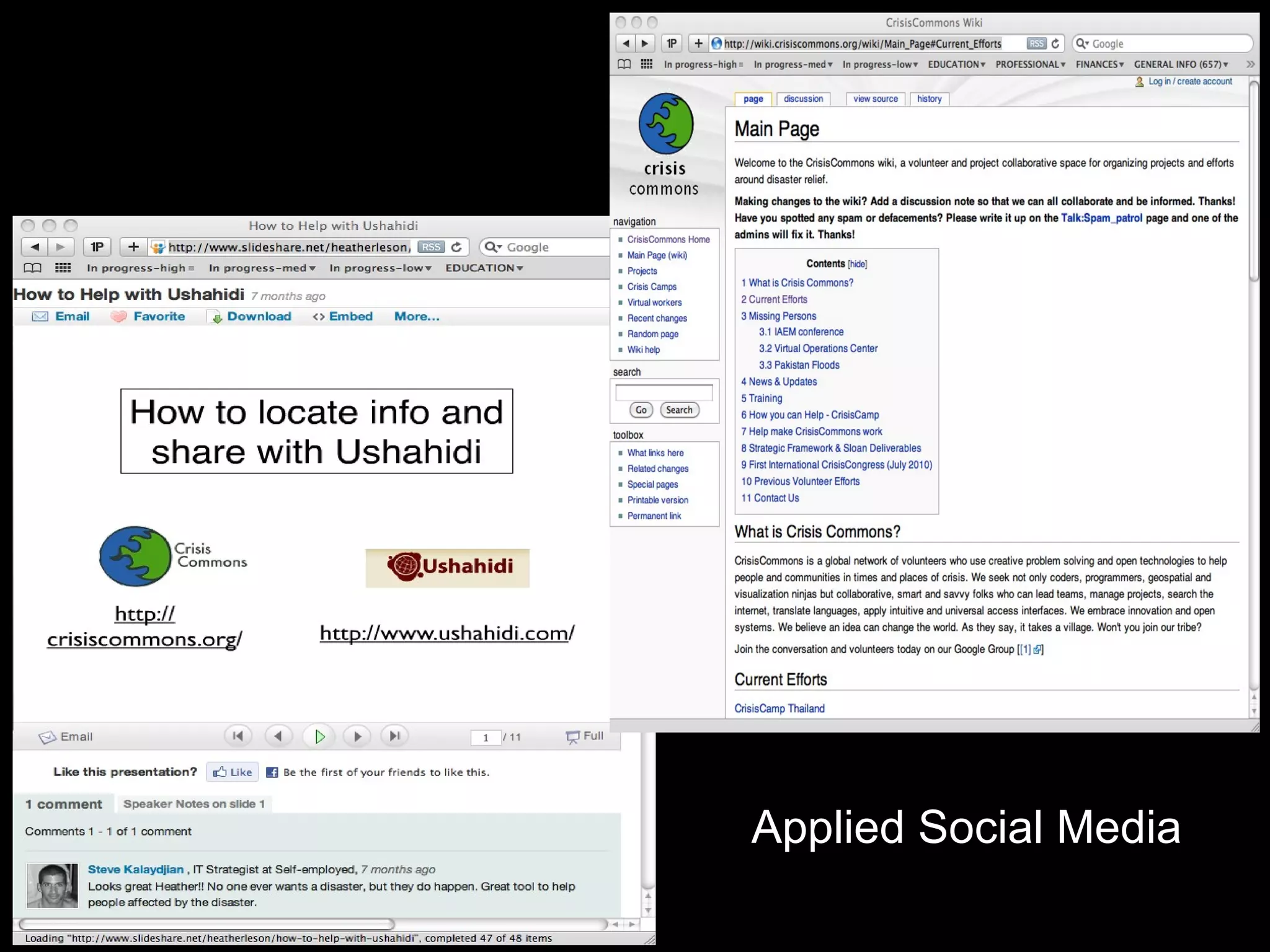Open EDUCATION bookmark folder in Wiki window

(957, 64)
